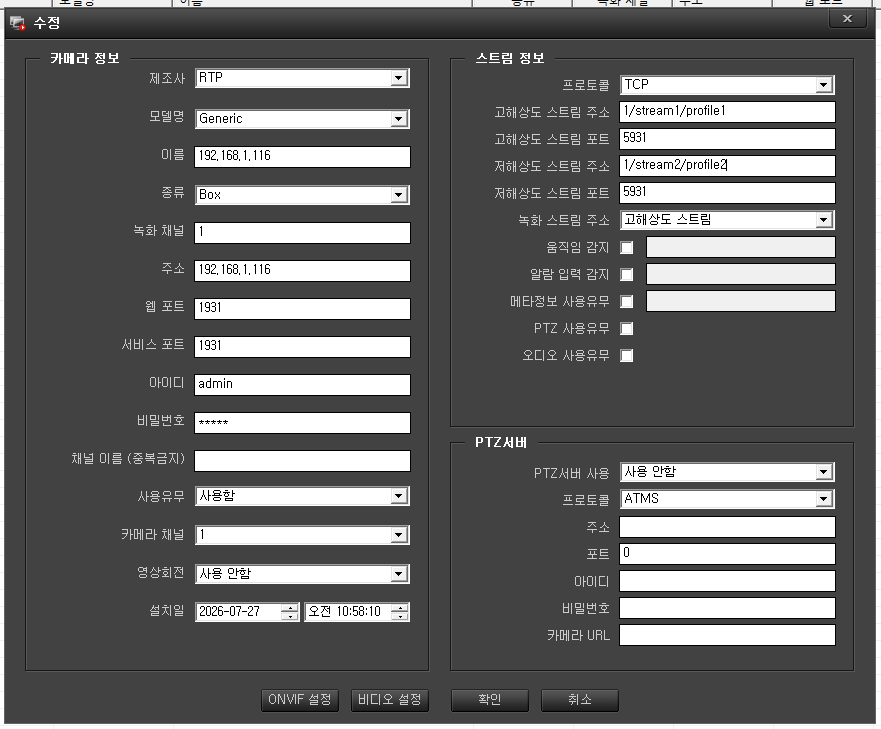Click the 저해상도 스트림 주소 field
881x729 pixels.
(727, 165)
